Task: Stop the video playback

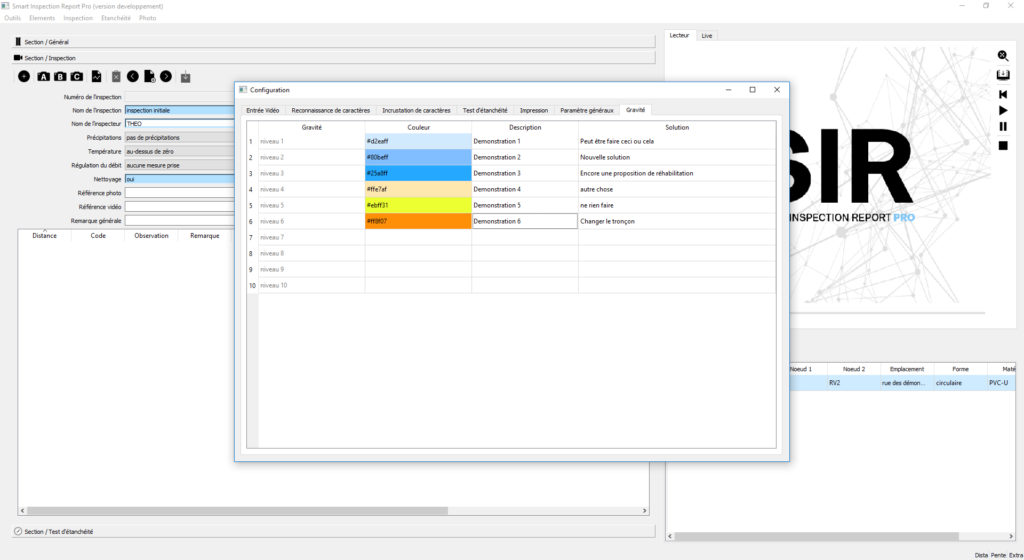Action: pos(1003,146)
